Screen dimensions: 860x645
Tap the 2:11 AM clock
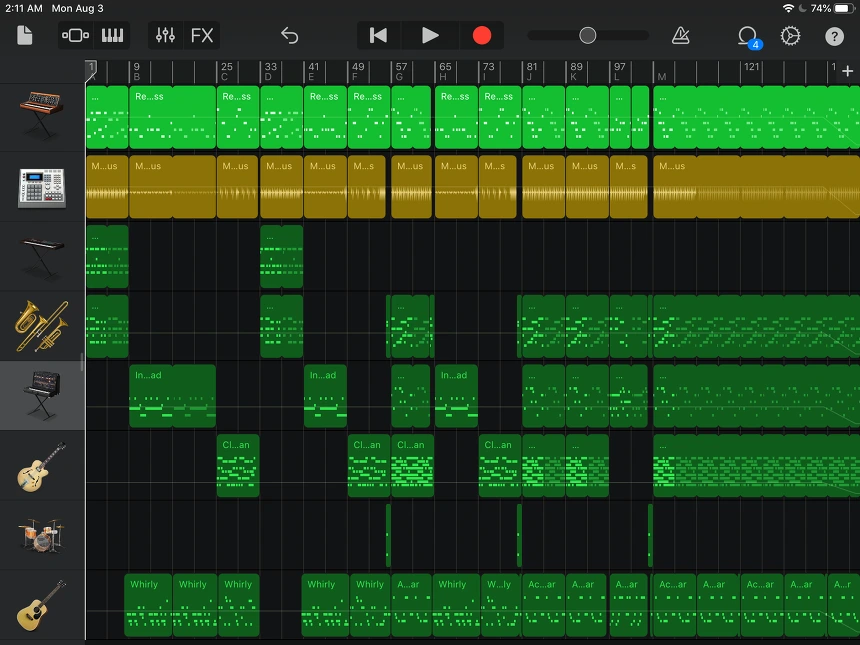coord(24,8)
